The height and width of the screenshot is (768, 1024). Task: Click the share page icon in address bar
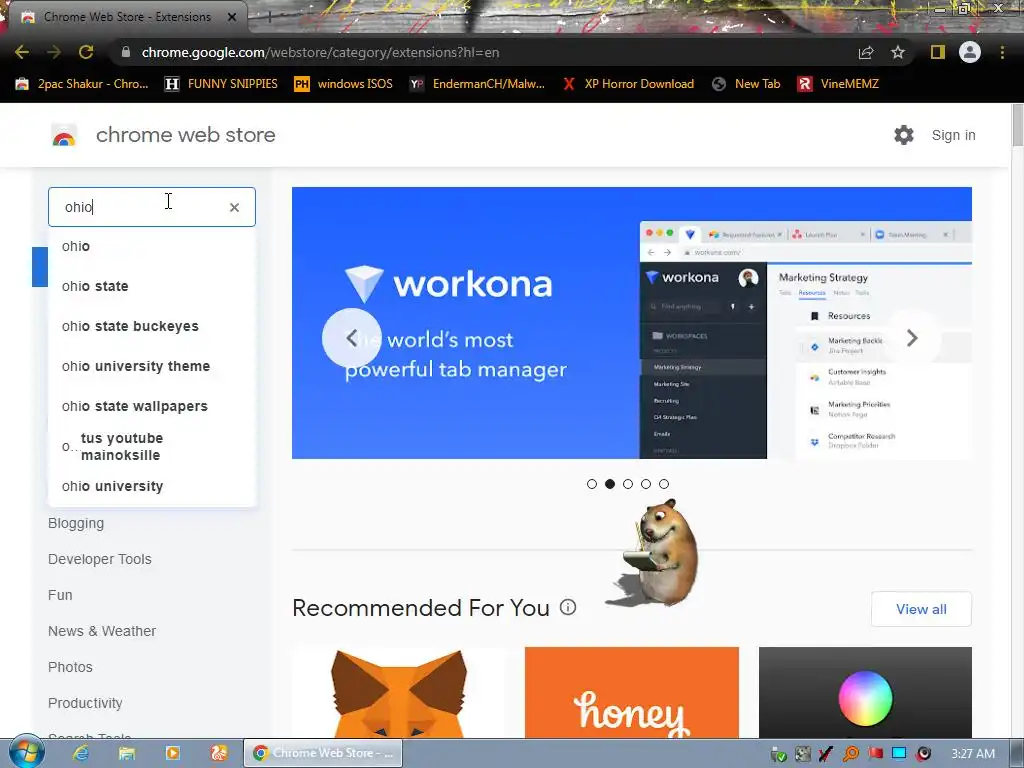[866, 52]
